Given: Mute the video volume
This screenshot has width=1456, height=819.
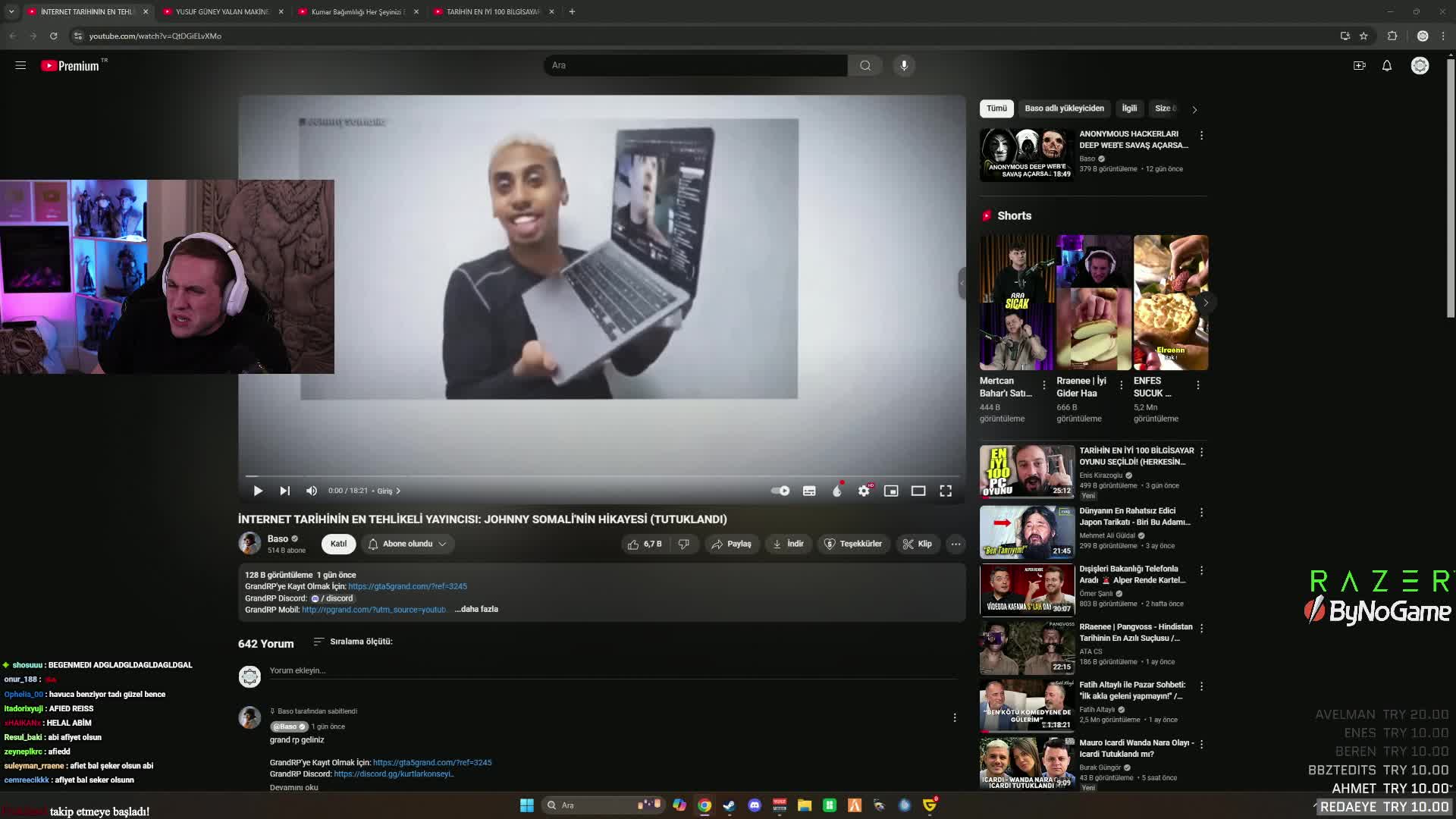Looking at the screenshot, I should point(311,491).
